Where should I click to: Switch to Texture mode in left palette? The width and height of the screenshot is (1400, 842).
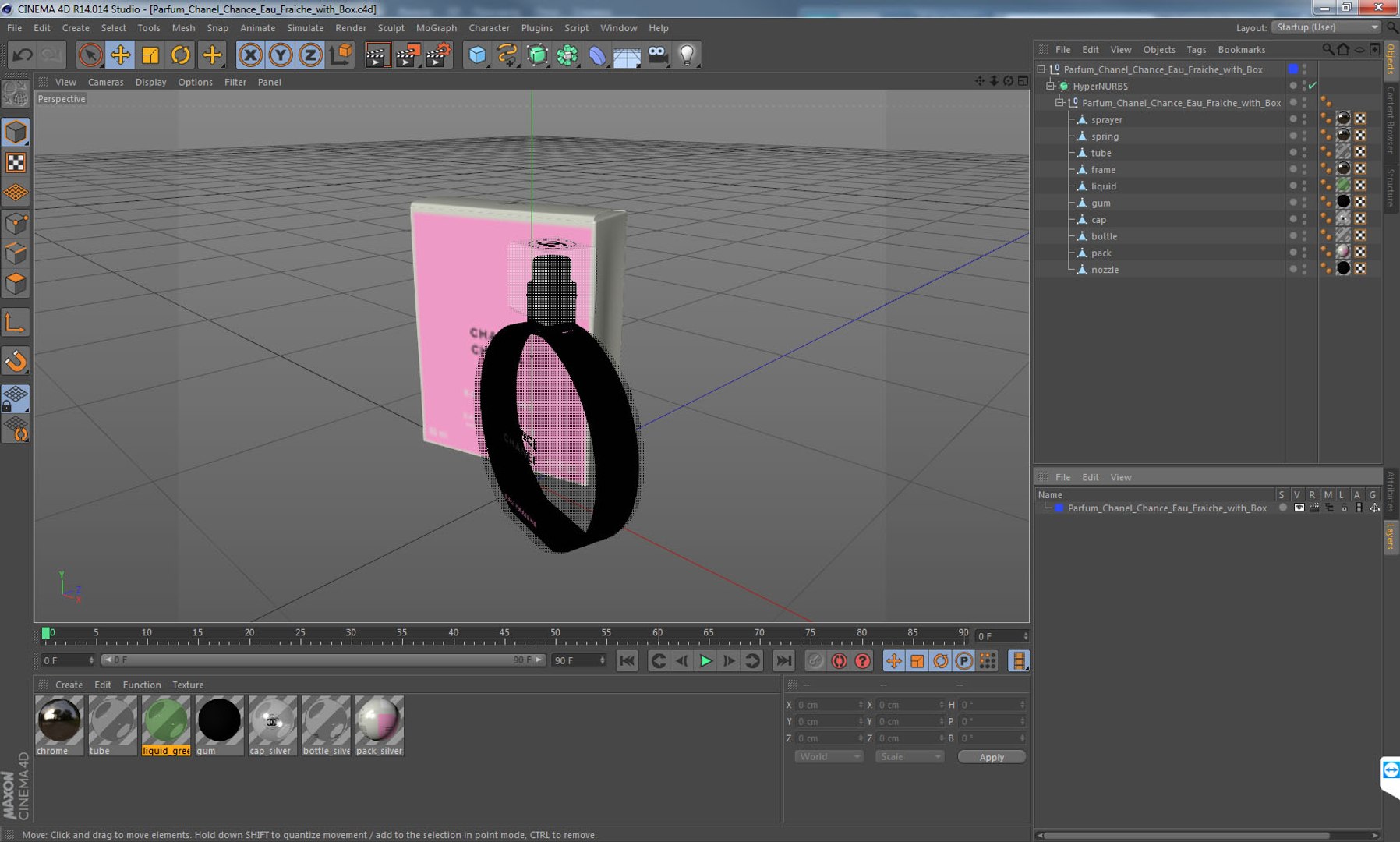click(x=16, y=162)
